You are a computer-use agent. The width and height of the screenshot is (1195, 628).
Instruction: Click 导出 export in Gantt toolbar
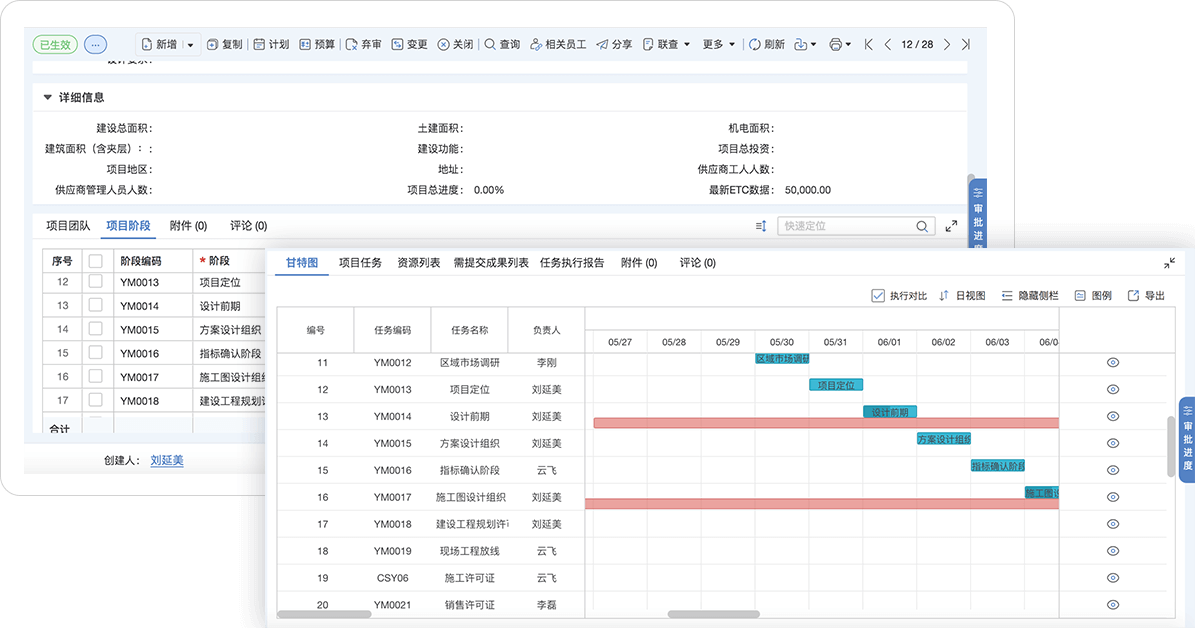1146,296
